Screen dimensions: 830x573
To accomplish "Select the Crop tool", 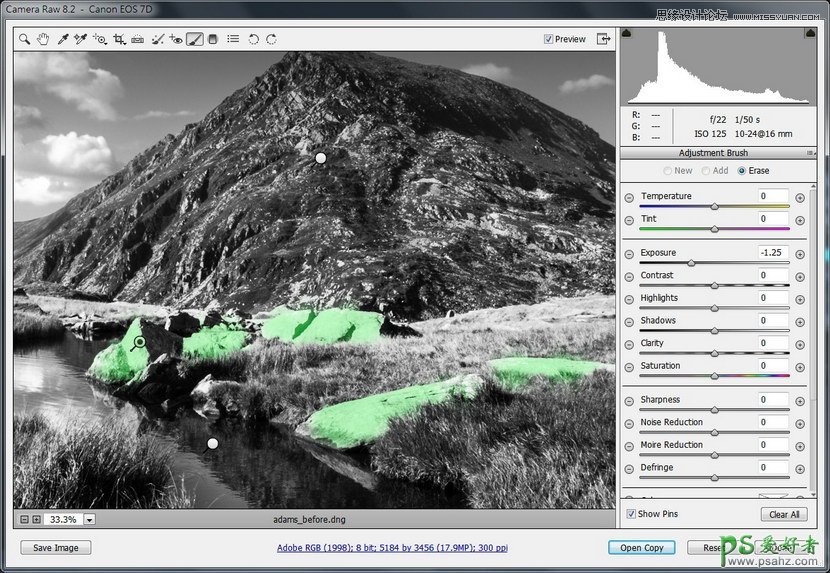I will (119, 40).
